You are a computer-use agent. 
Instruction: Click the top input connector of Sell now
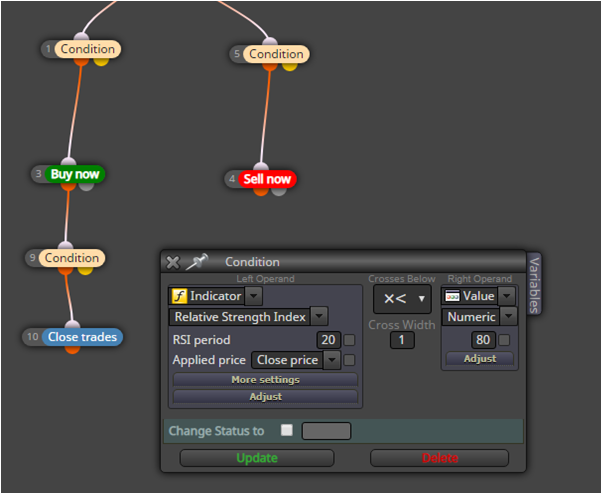pyautogui.click(x=261, y=167)
